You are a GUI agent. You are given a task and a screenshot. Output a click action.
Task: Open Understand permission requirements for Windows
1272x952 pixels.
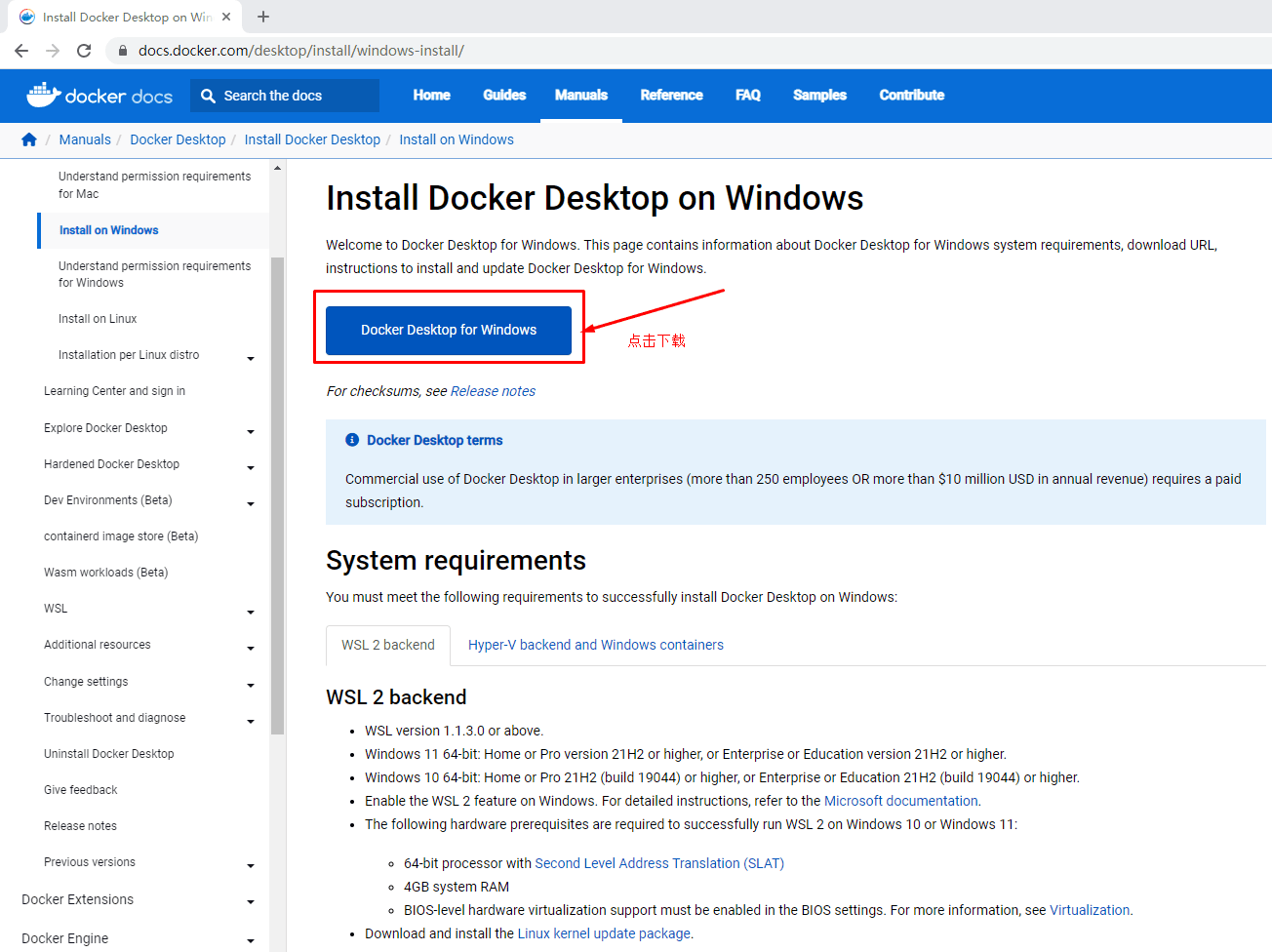(x=154, y=274)
